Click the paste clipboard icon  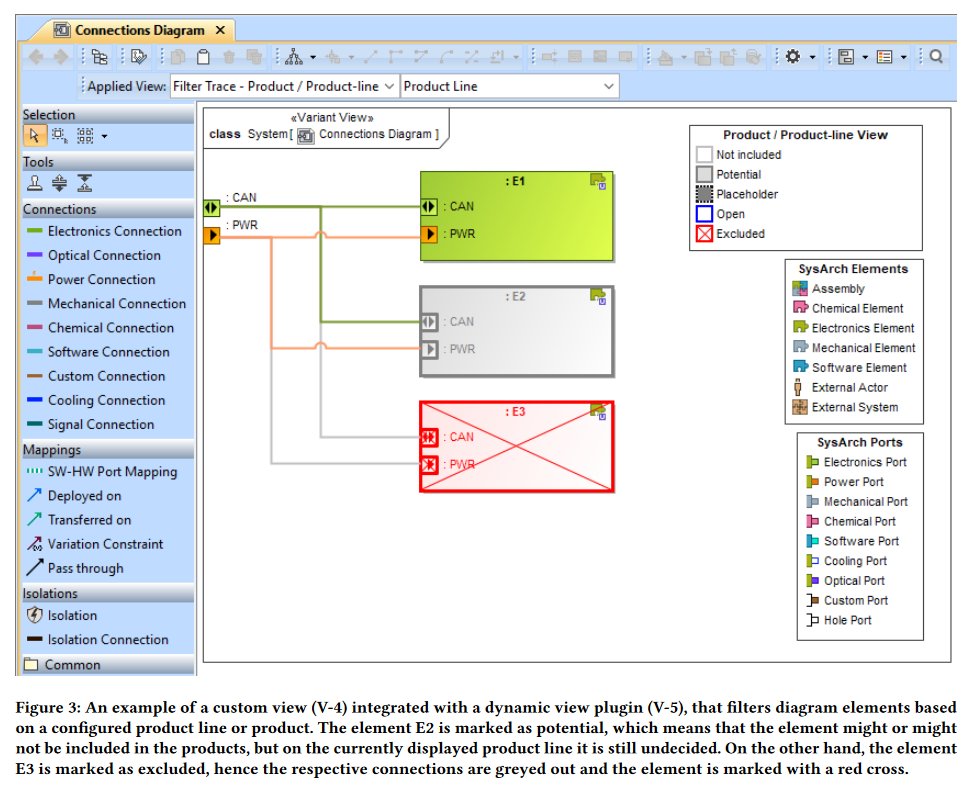tap(203, 58)
